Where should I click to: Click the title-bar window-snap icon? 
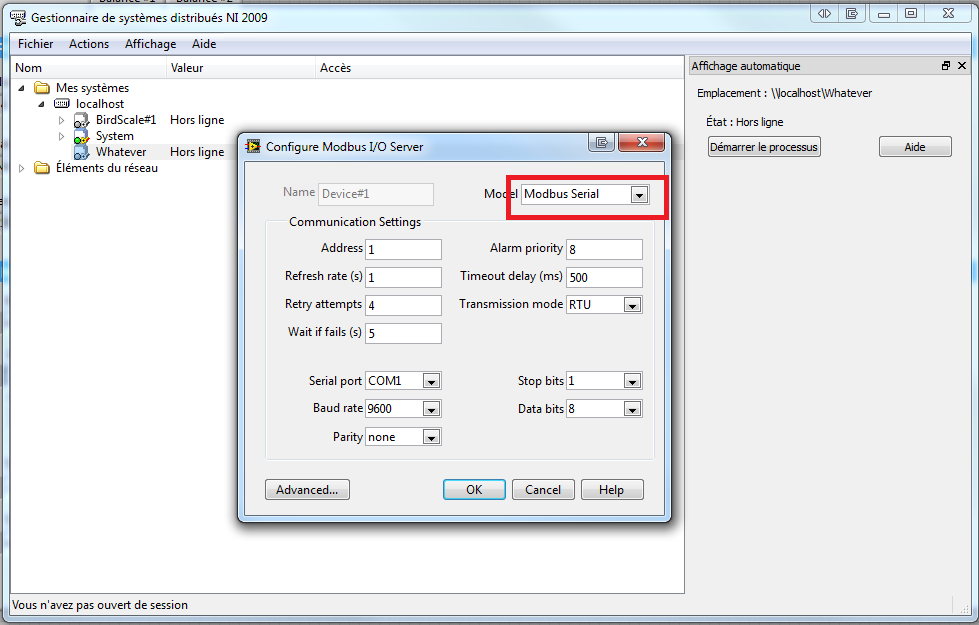point(852,13)
